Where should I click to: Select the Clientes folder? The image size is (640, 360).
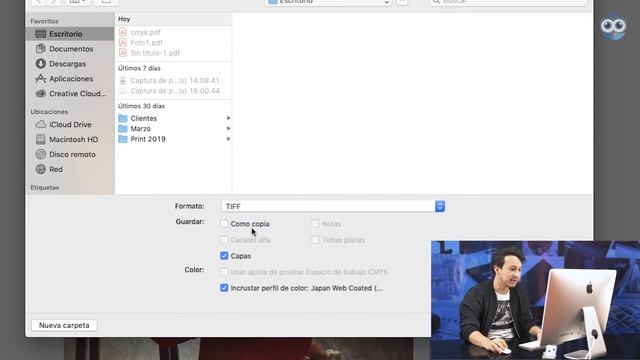click(x=174, y=118)
